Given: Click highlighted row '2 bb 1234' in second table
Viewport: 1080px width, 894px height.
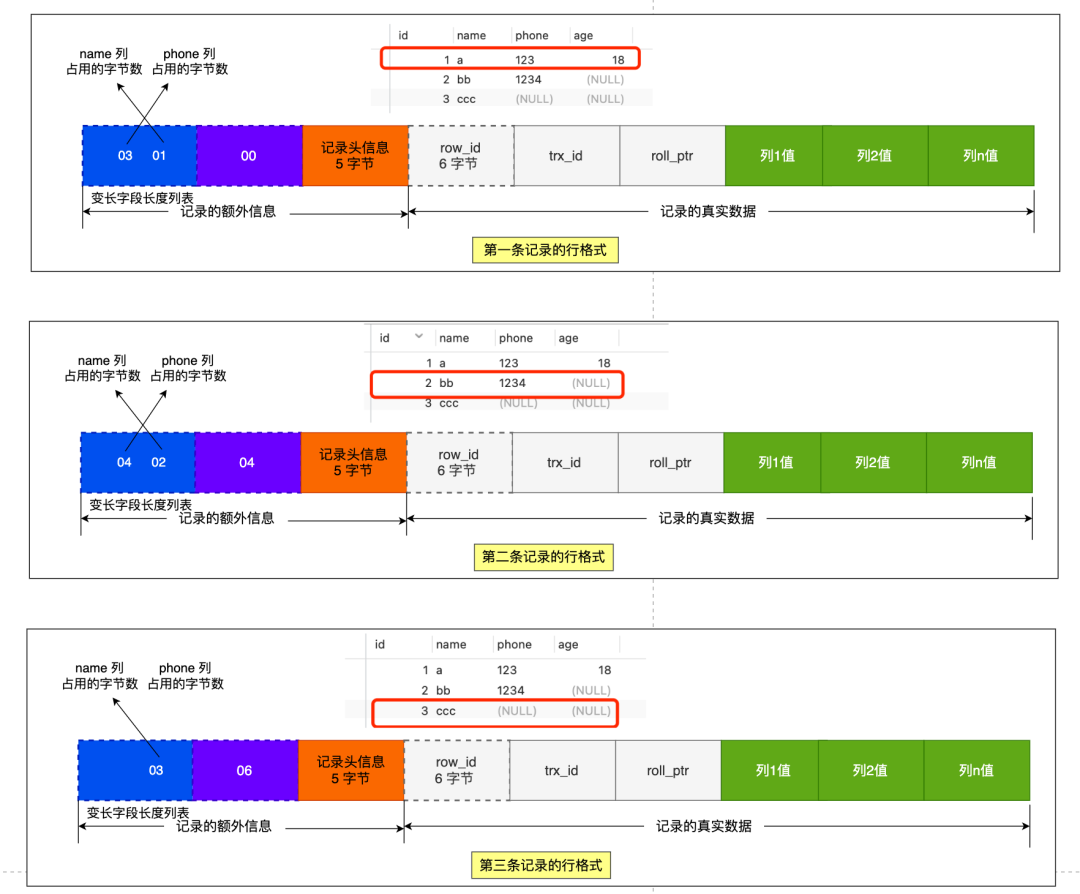Looking at the screenshot, I should tap(497, 384).
